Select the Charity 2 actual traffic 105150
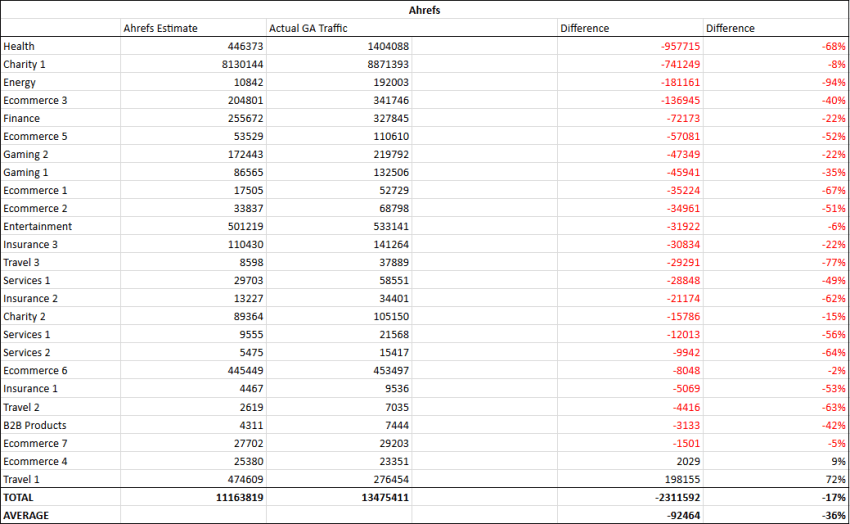 (x=387, y=316)
